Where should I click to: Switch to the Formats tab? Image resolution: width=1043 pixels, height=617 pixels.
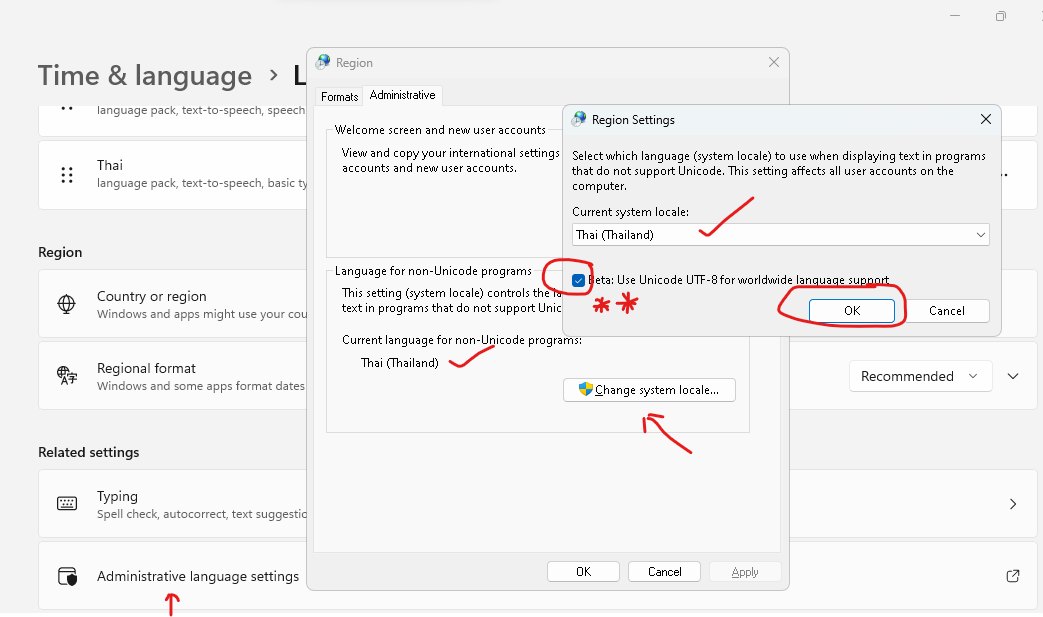[x=339, y=97]
